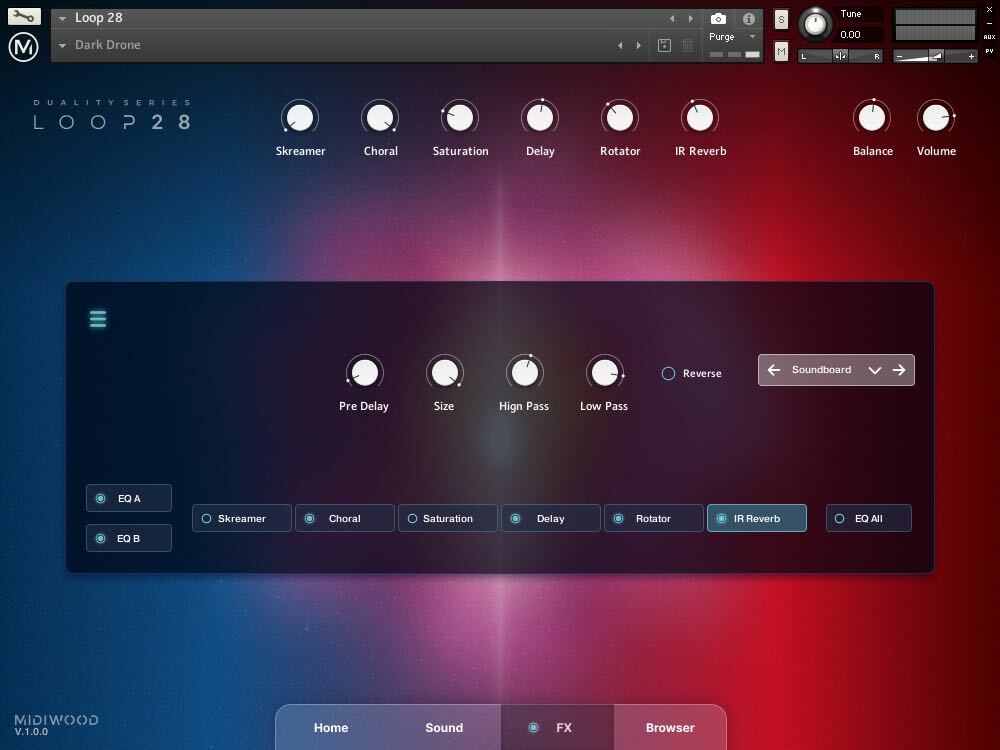Click the Soundboard impulse name field
The image size is (1000, 750).
click(821, 370)
